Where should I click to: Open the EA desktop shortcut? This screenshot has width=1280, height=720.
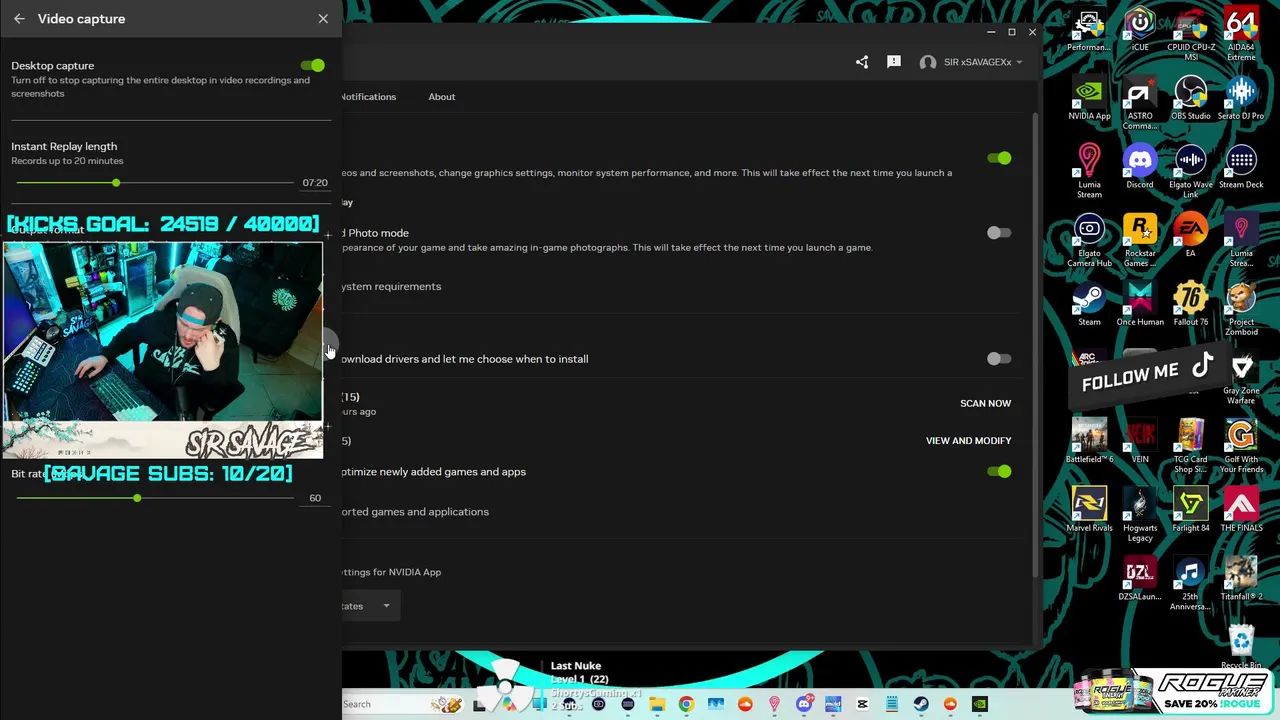1191,236
